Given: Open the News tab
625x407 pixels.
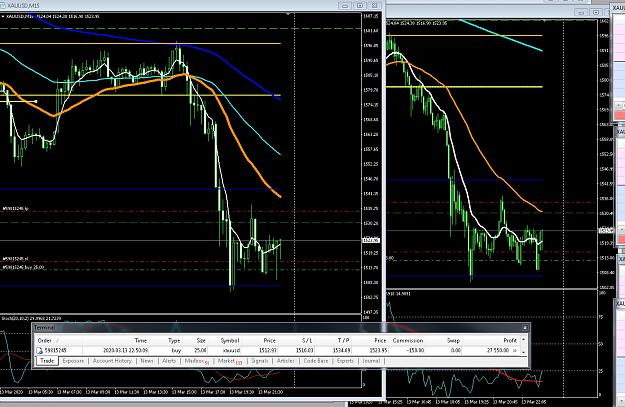Looking at the screenshot, I should (147, 361).
